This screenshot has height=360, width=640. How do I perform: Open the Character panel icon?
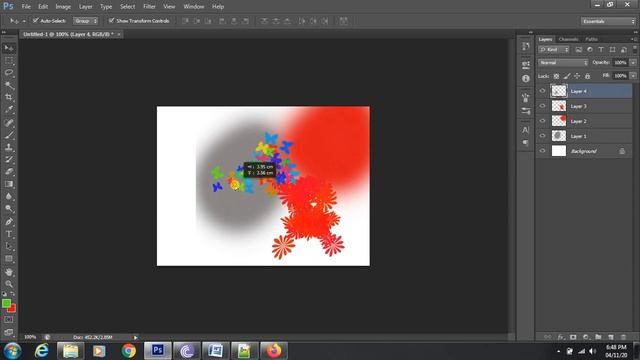tap(526, 130)
